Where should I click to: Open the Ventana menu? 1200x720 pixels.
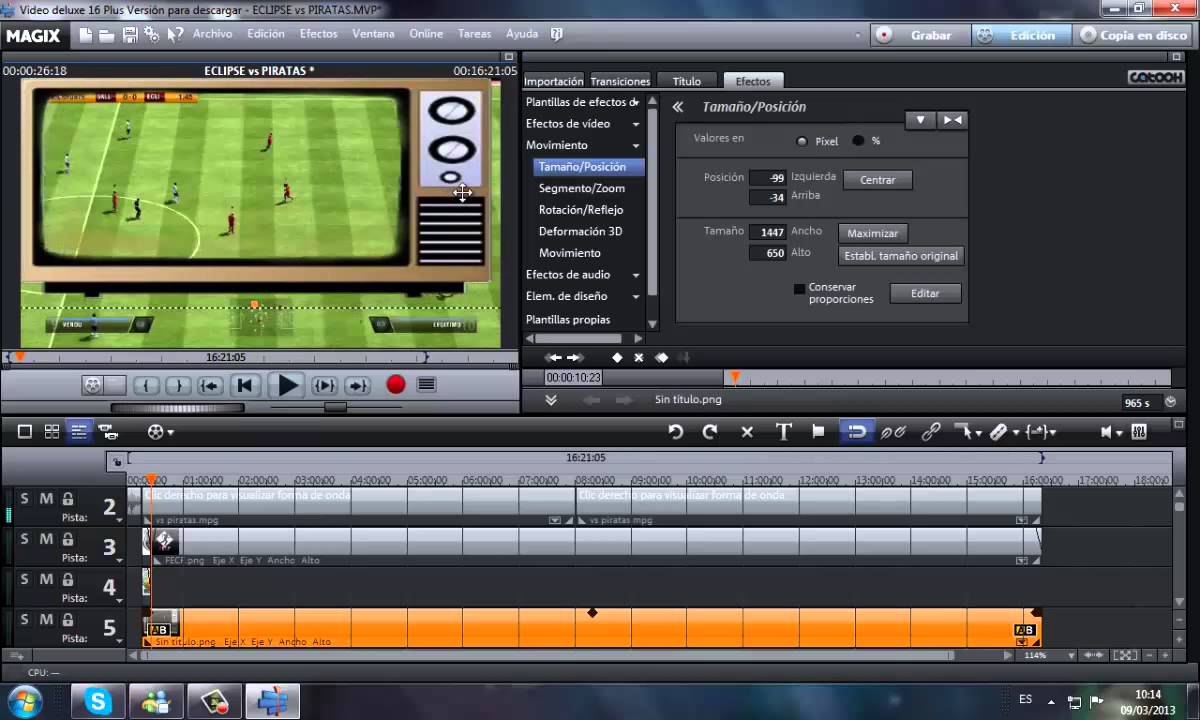373,33
